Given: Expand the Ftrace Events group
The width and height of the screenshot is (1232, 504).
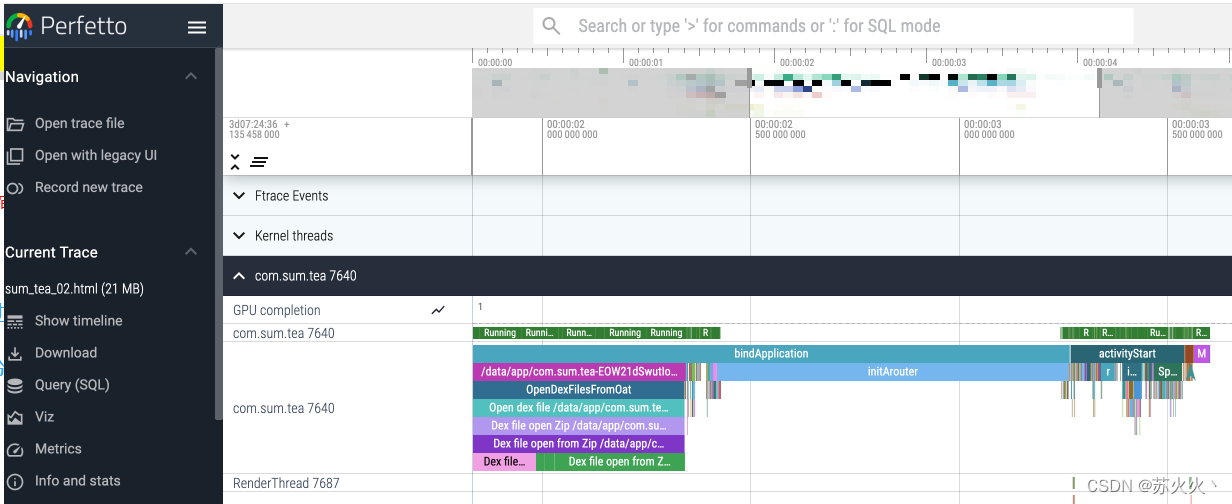Looking at the screenshot, I should 239,196.
